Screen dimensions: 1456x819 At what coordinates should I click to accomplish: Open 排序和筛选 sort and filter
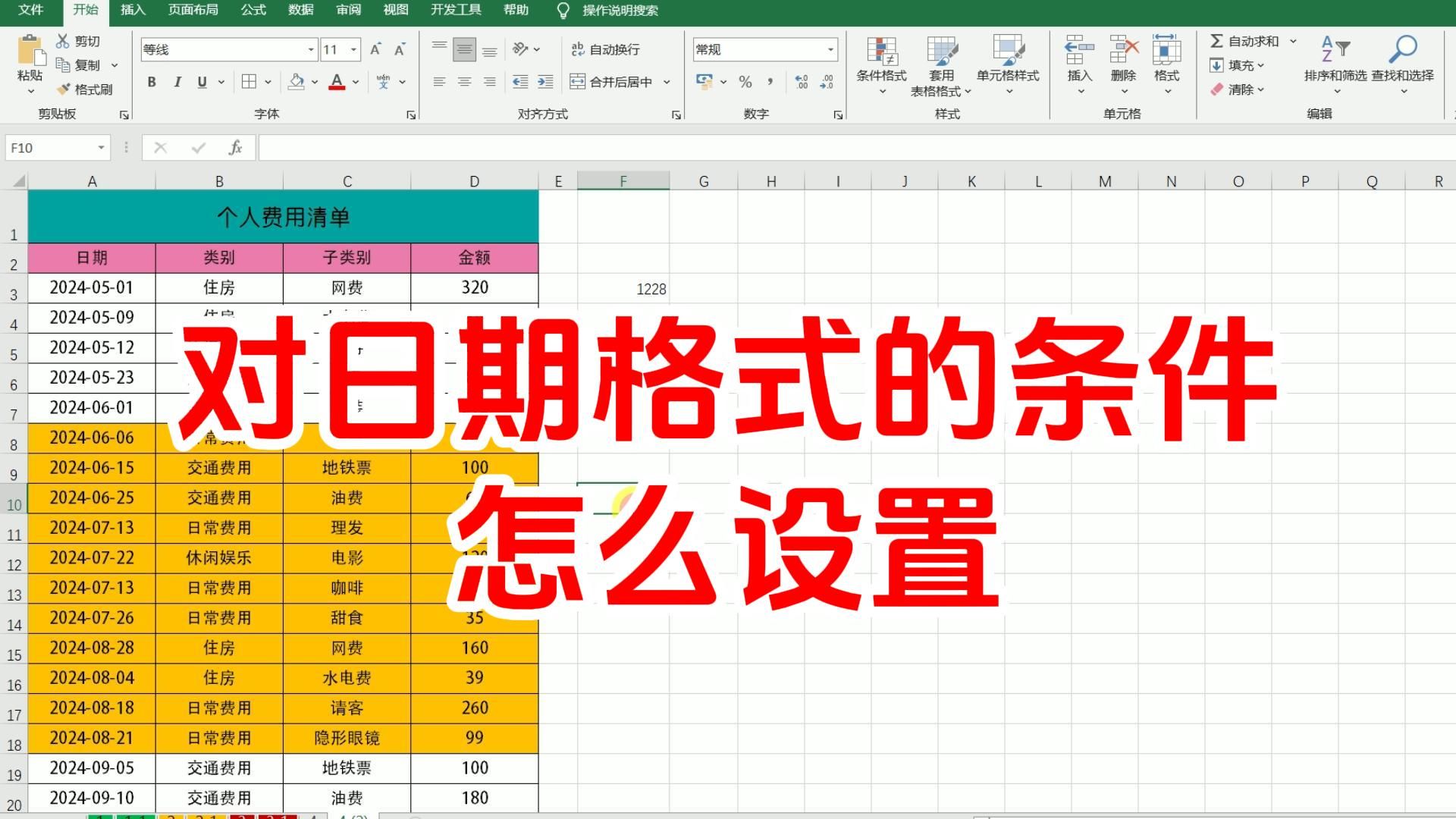[1335, 65]
